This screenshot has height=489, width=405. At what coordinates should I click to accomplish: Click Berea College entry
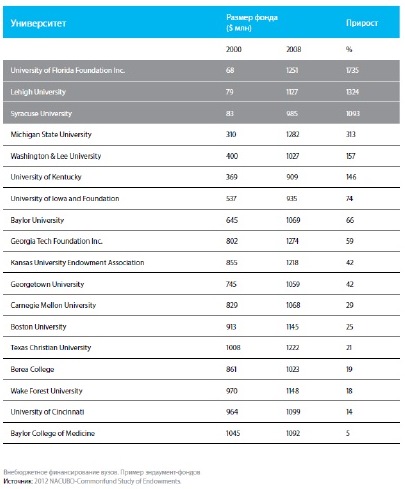pos(32,369)
